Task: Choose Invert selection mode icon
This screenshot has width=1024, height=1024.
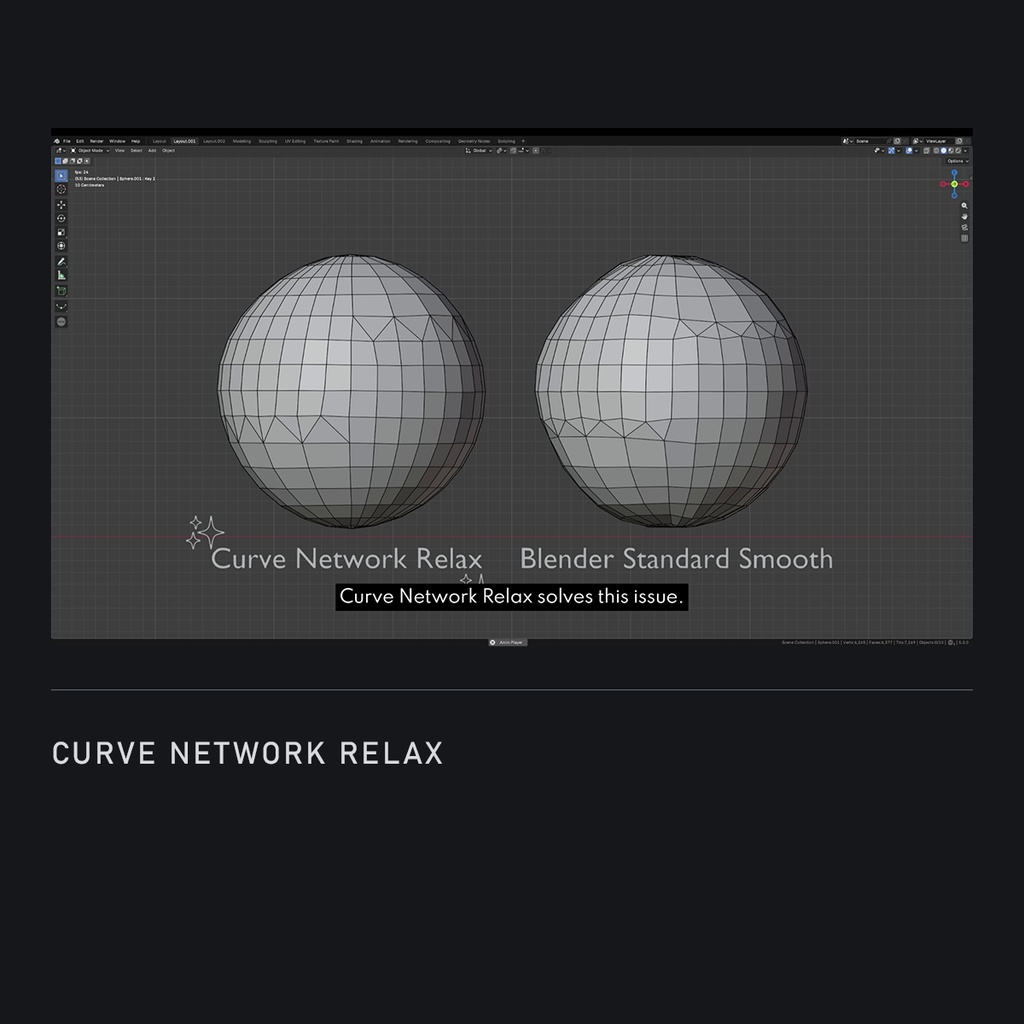Action: click(80, 161)
